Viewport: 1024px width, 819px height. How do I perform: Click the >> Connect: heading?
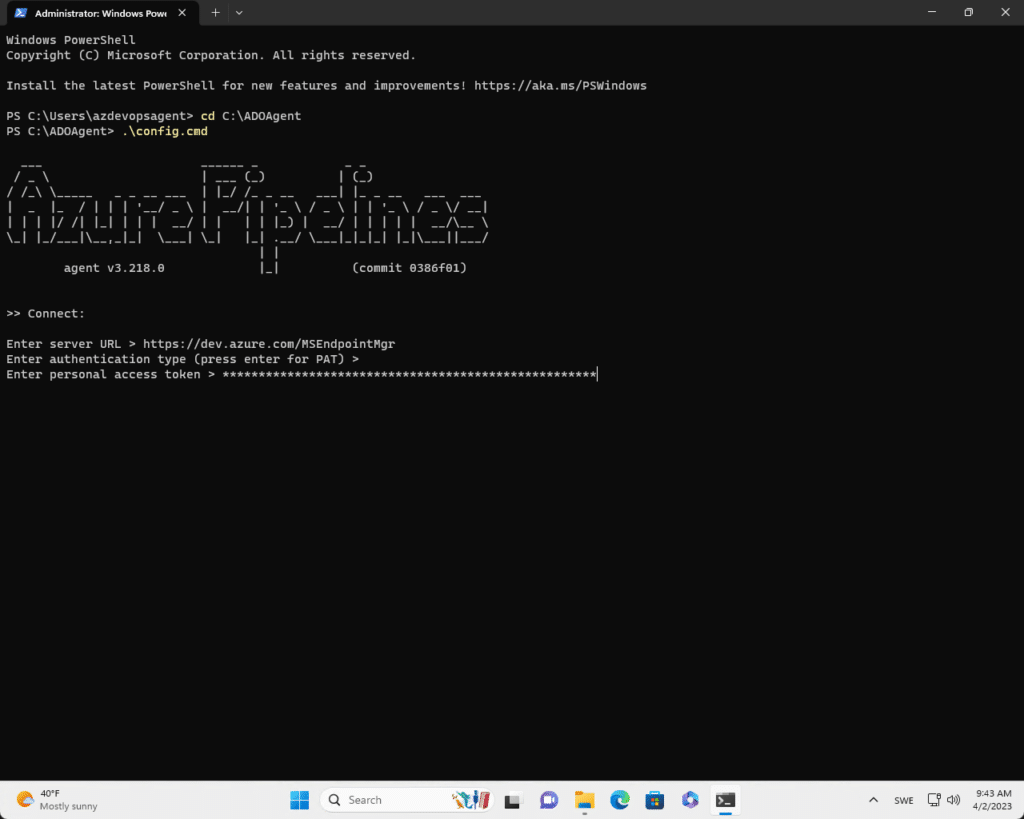click(46, 313)
